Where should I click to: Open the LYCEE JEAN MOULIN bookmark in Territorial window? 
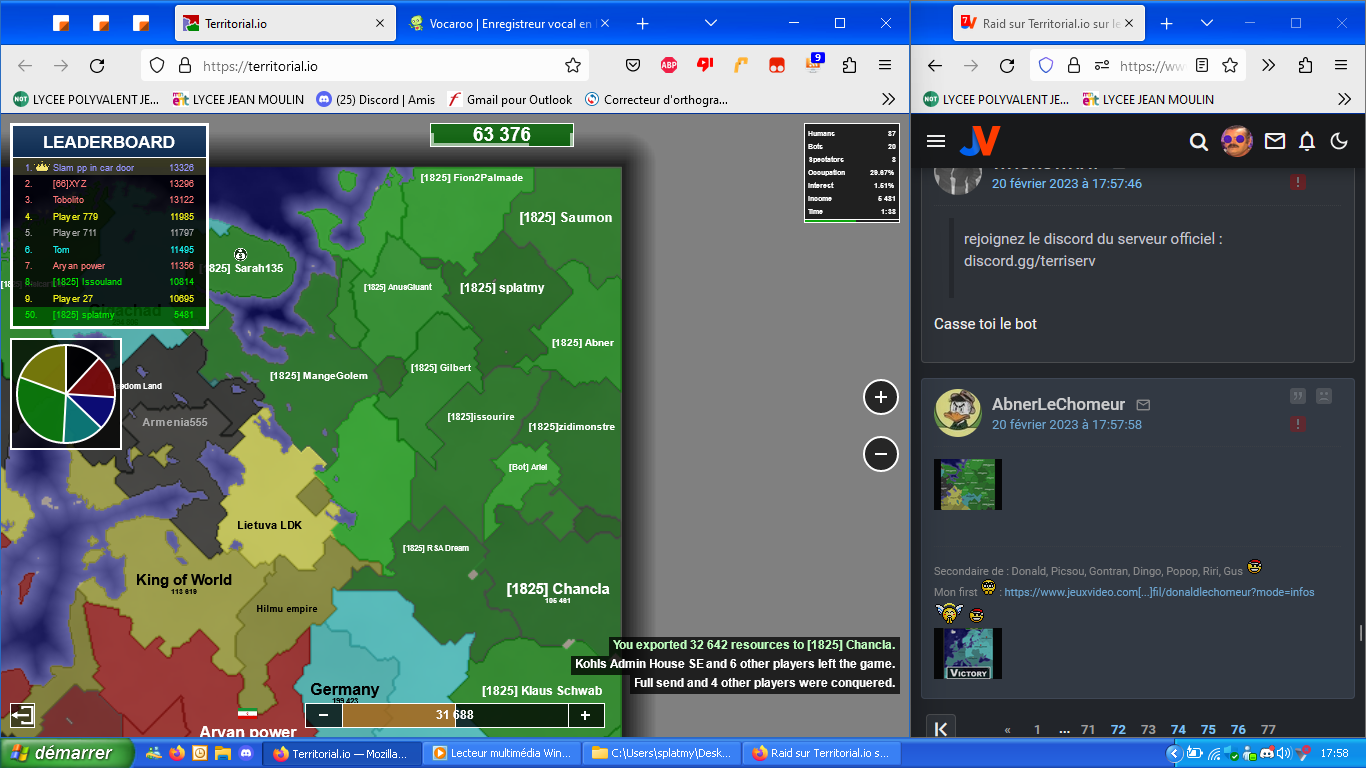coord(238,99)
